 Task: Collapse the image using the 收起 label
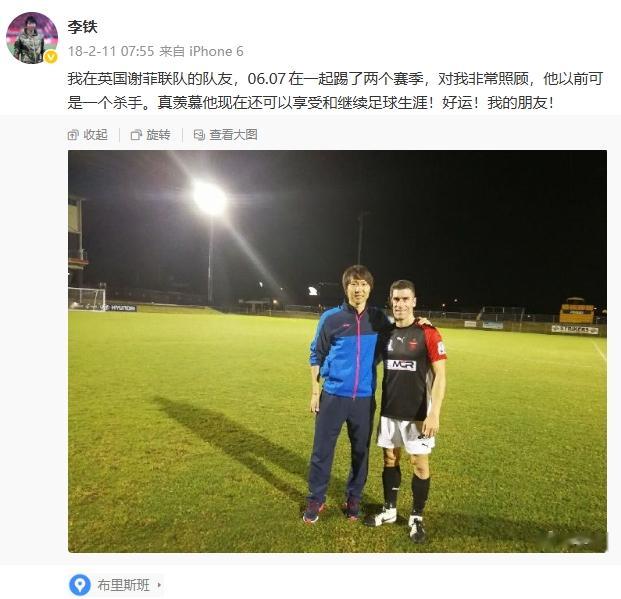point(95,135)
